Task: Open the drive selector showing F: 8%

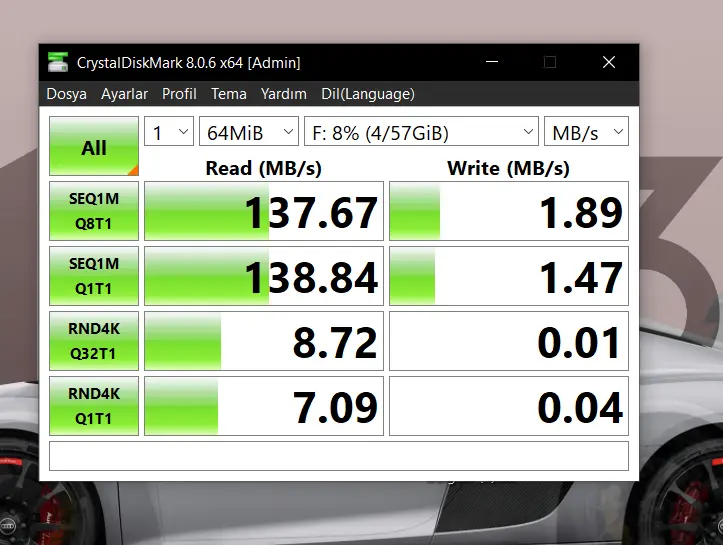Action: click(x=421, y=131)
